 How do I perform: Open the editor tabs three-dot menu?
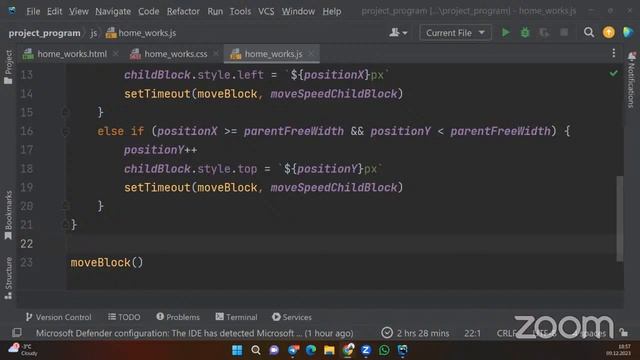[613, 53]
